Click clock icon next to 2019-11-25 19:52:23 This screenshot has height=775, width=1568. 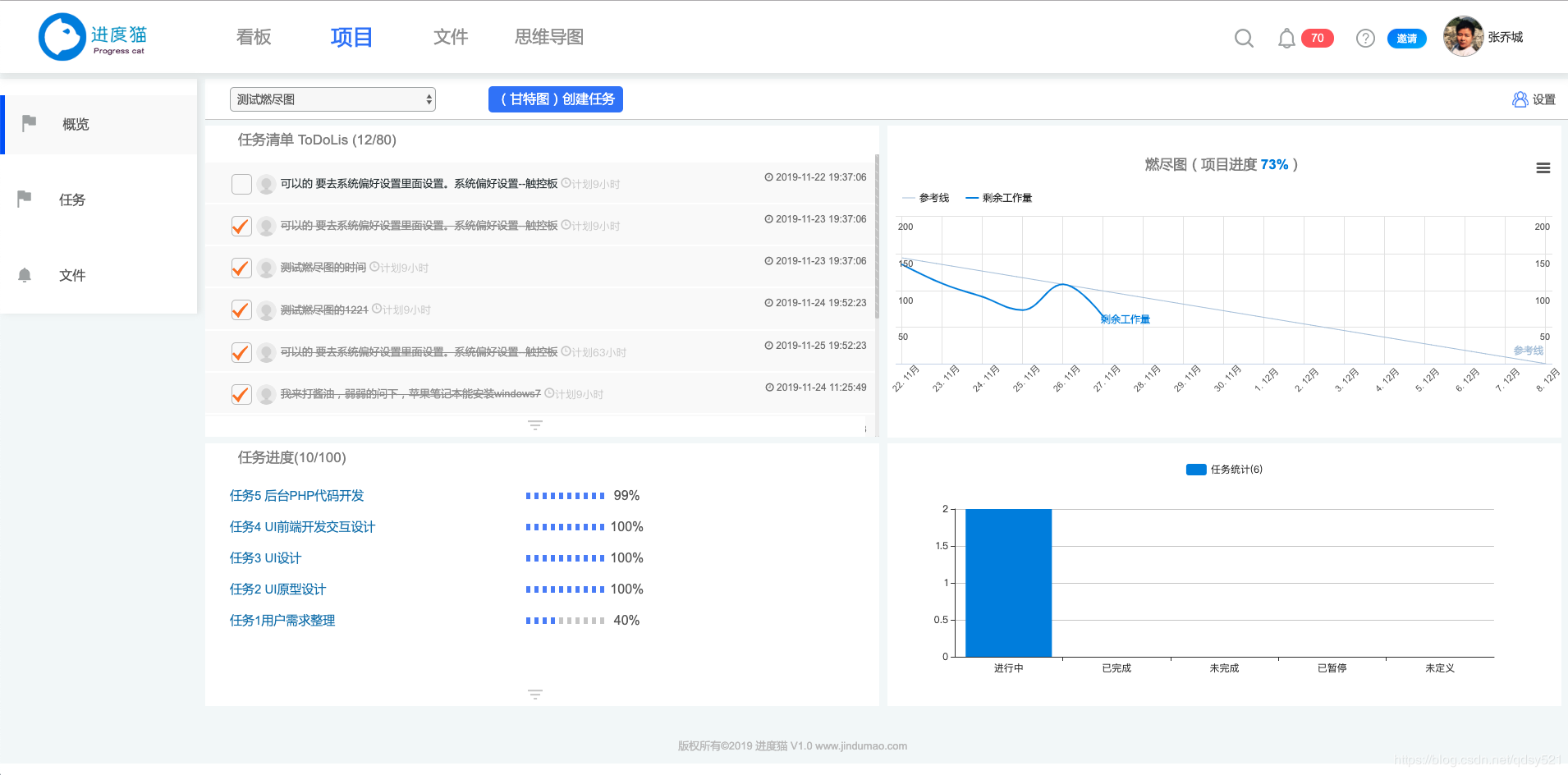[x=768, y=346]
